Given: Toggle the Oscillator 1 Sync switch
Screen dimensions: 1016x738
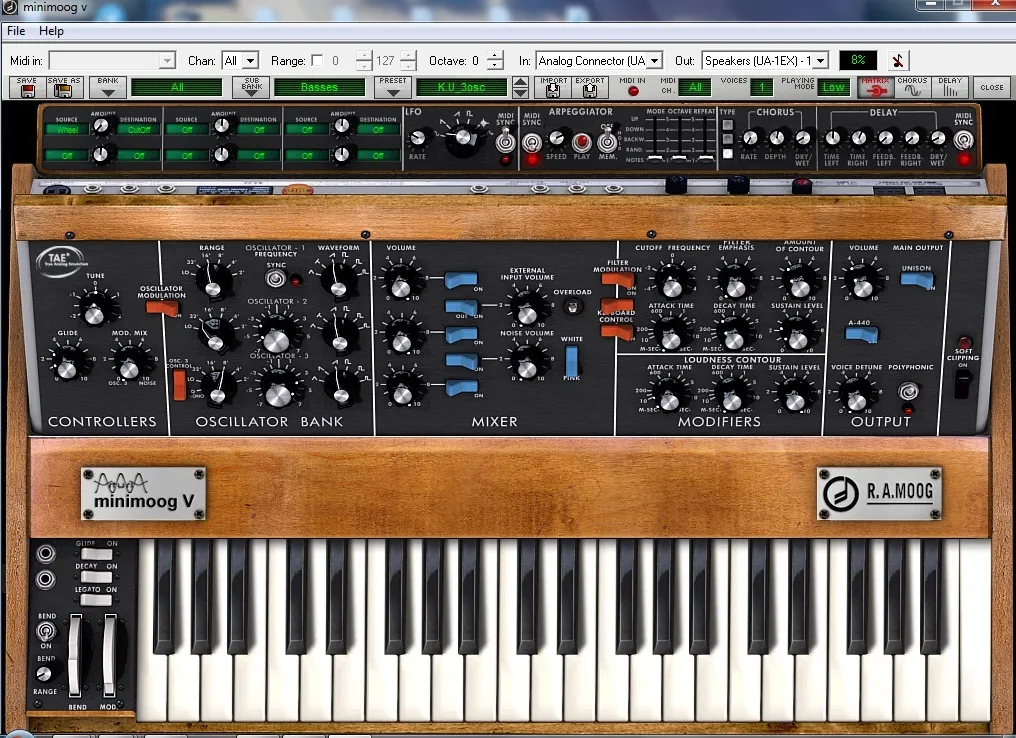Looking at the screenshot, I should pyautogui.click(x=276, y=279).
